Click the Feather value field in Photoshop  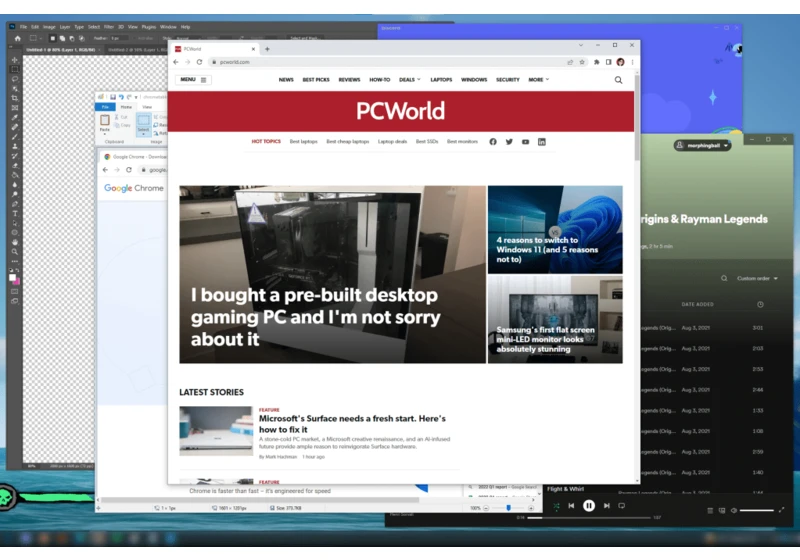pyautogui.click(x=118, y=38)
